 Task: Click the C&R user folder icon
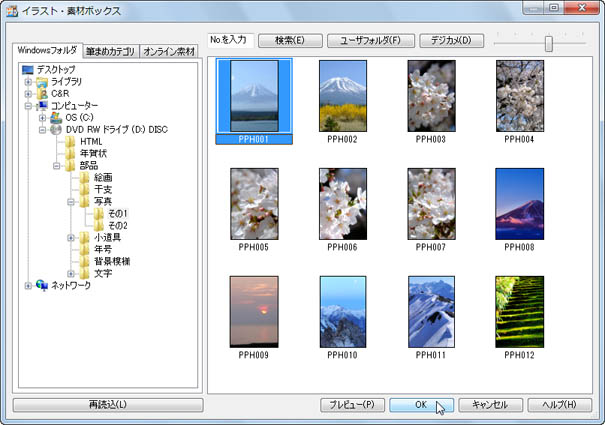pos(42,93)
